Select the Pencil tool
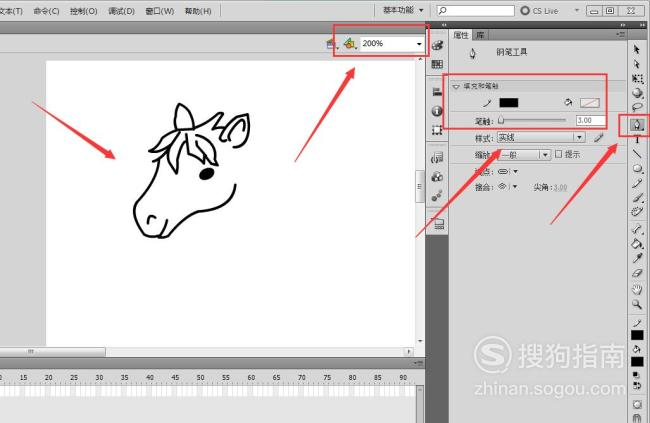650x423 pixels. tap(637, 183)
